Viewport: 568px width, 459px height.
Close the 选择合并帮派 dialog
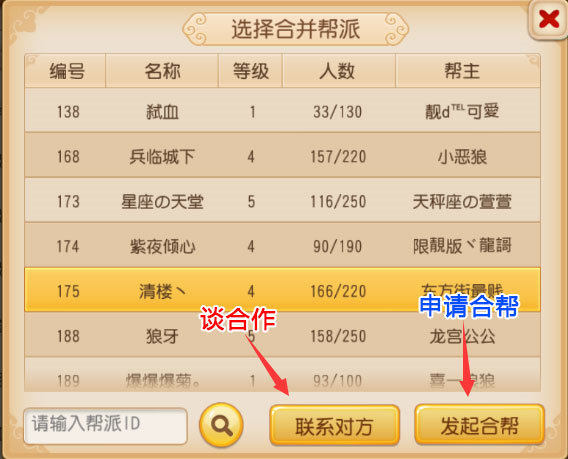coord(548,20)
